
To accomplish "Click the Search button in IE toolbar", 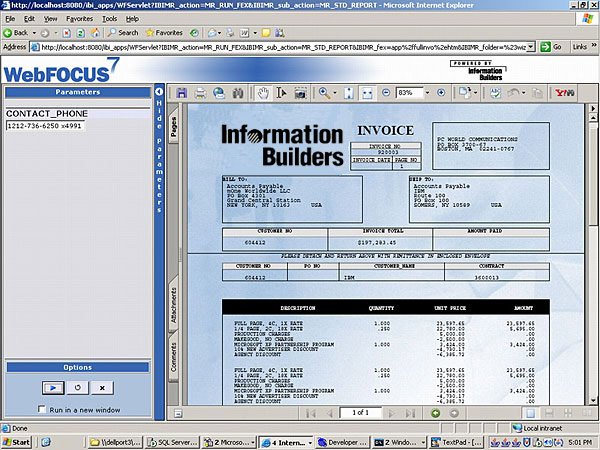I will tap(123, 33).
